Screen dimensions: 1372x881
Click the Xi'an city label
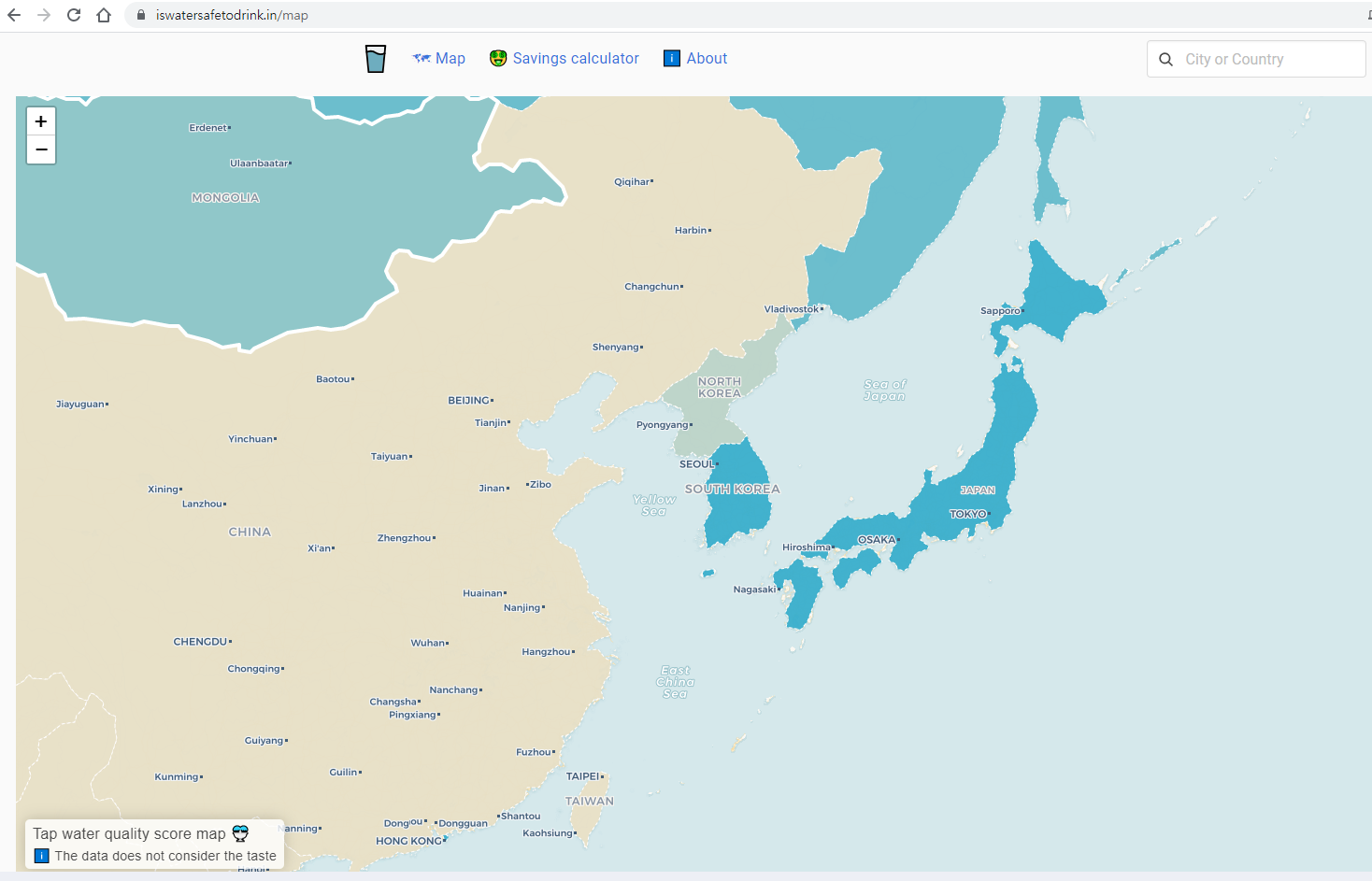(x=320, y=547)
